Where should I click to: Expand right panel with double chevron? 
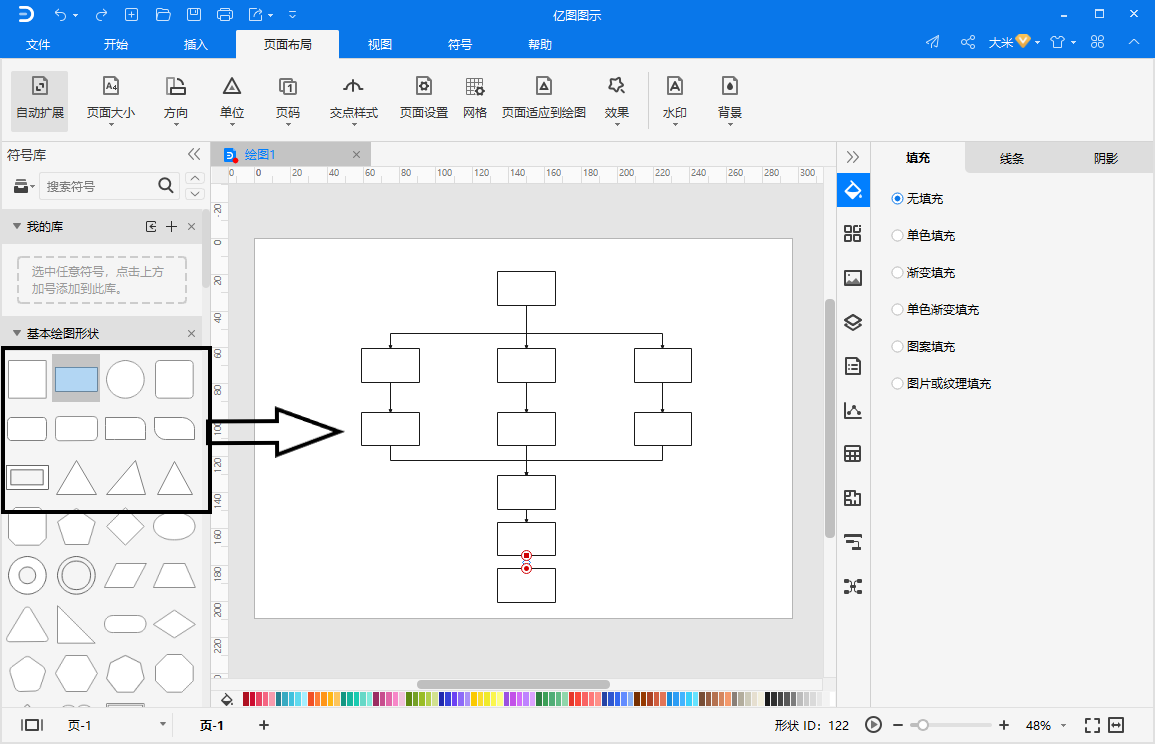click(853, 157)
